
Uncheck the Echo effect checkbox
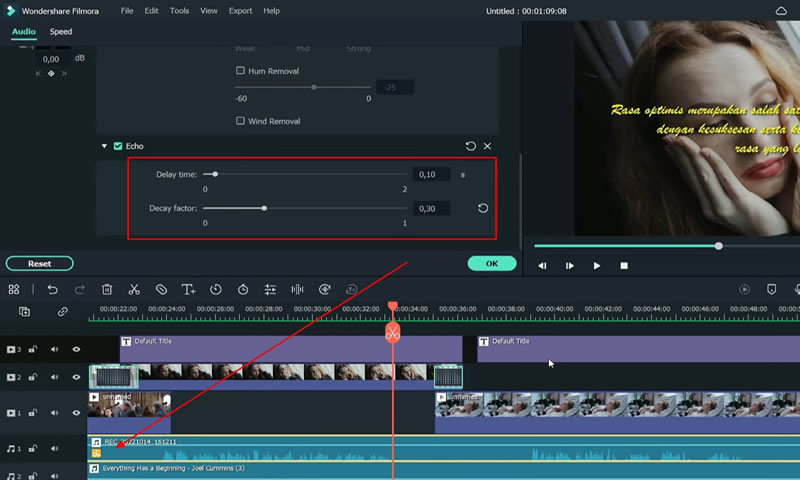pos(118,146)
